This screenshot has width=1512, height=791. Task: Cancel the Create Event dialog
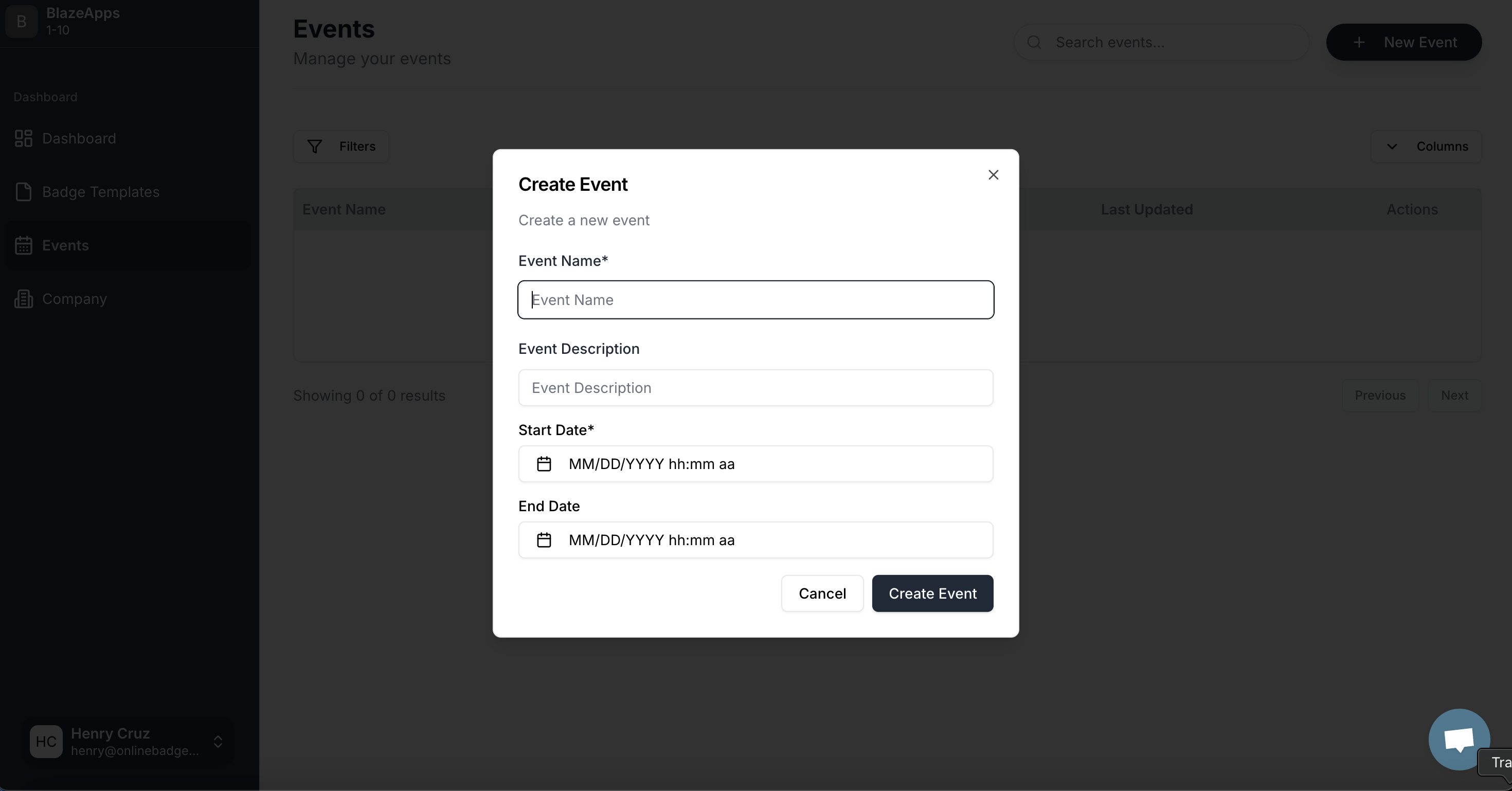pos(822,594)
